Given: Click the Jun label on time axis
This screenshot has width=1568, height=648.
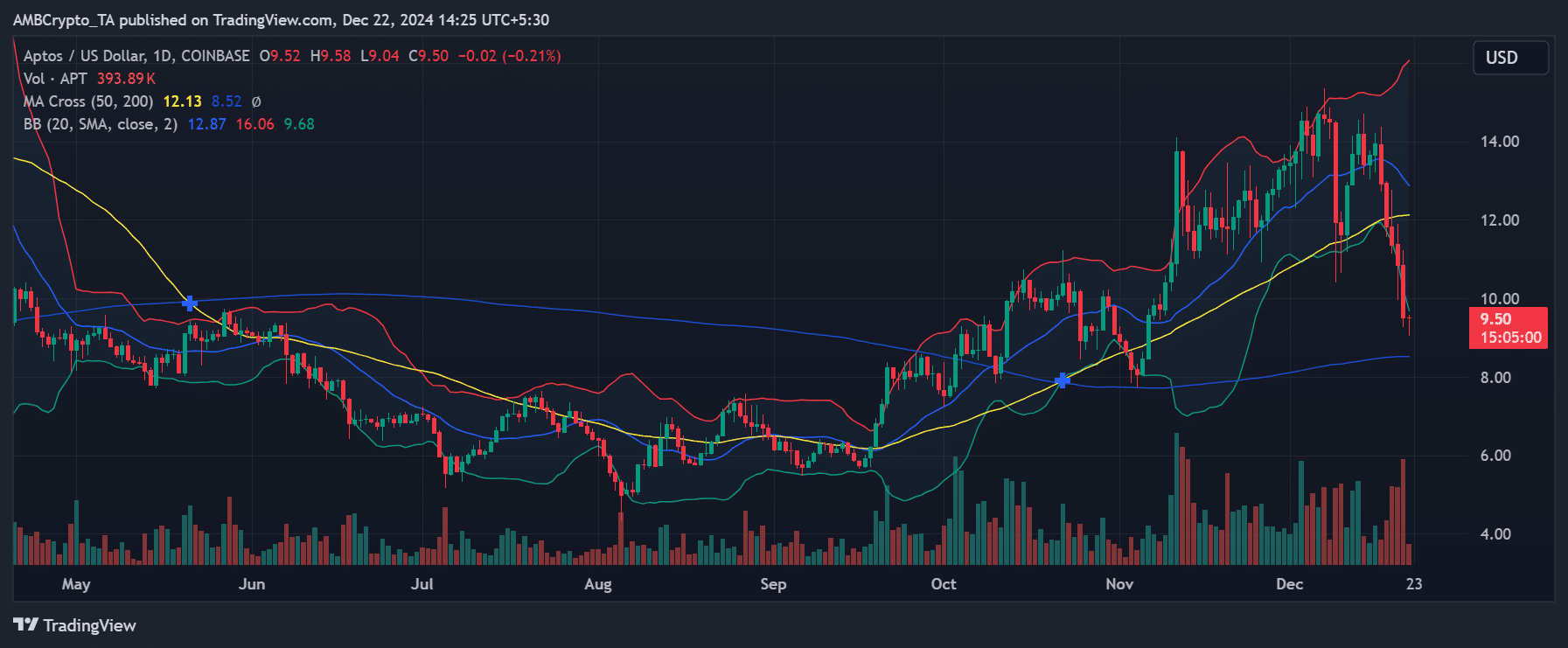Looking at the screenshot, I should (x=252, y=584).
